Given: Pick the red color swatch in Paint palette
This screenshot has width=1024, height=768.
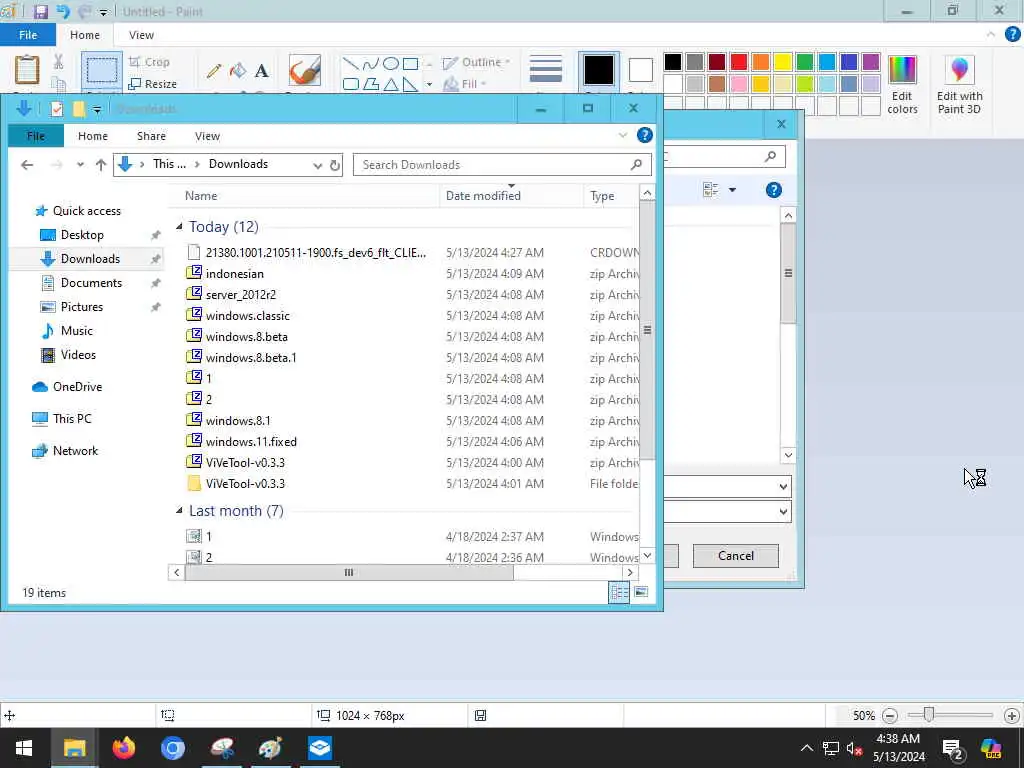Looking at the screenshot, I should [x=739, y=62].
